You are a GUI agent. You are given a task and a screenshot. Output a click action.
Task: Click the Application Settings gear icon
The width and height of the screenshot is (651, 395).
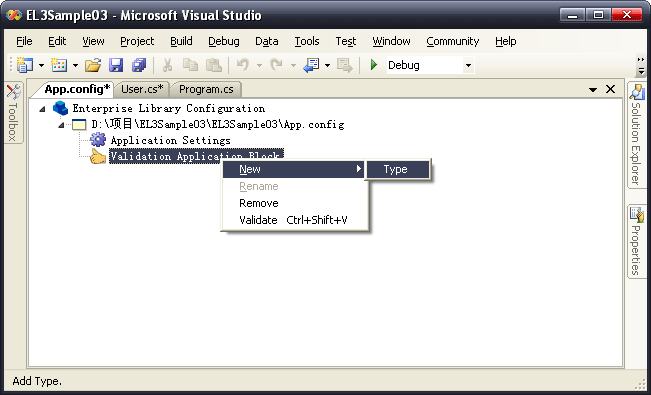point(98,140)
